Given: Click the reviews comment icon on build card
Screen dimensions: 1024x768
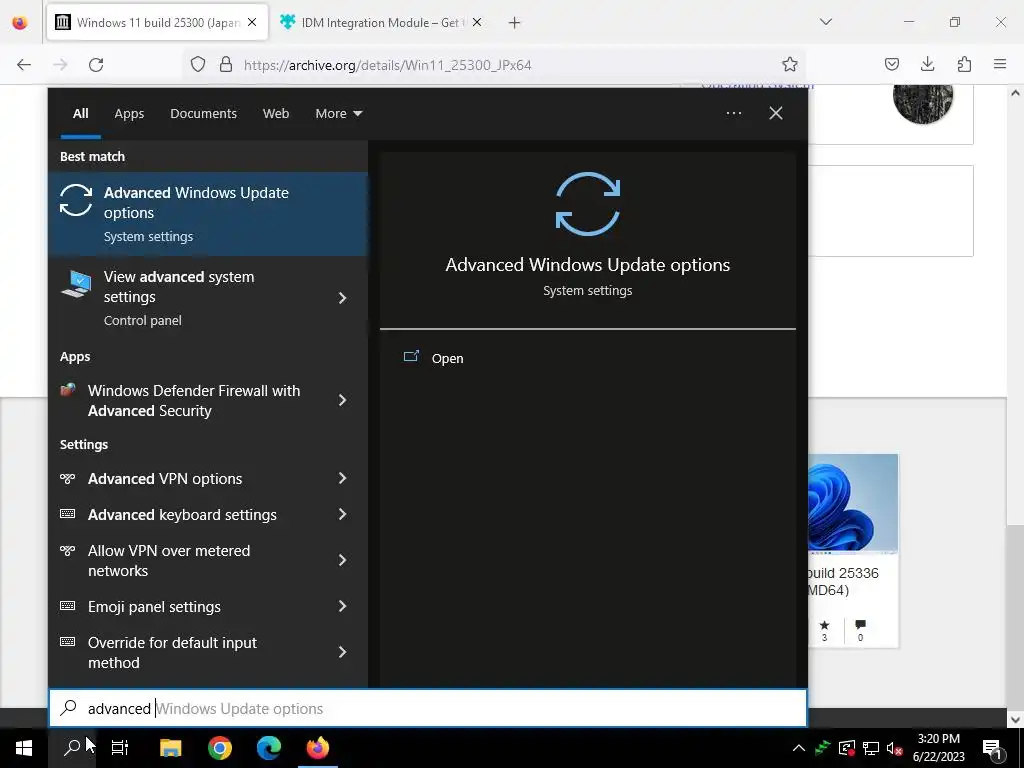Looking at the screenshot, I should coord(860,625).
